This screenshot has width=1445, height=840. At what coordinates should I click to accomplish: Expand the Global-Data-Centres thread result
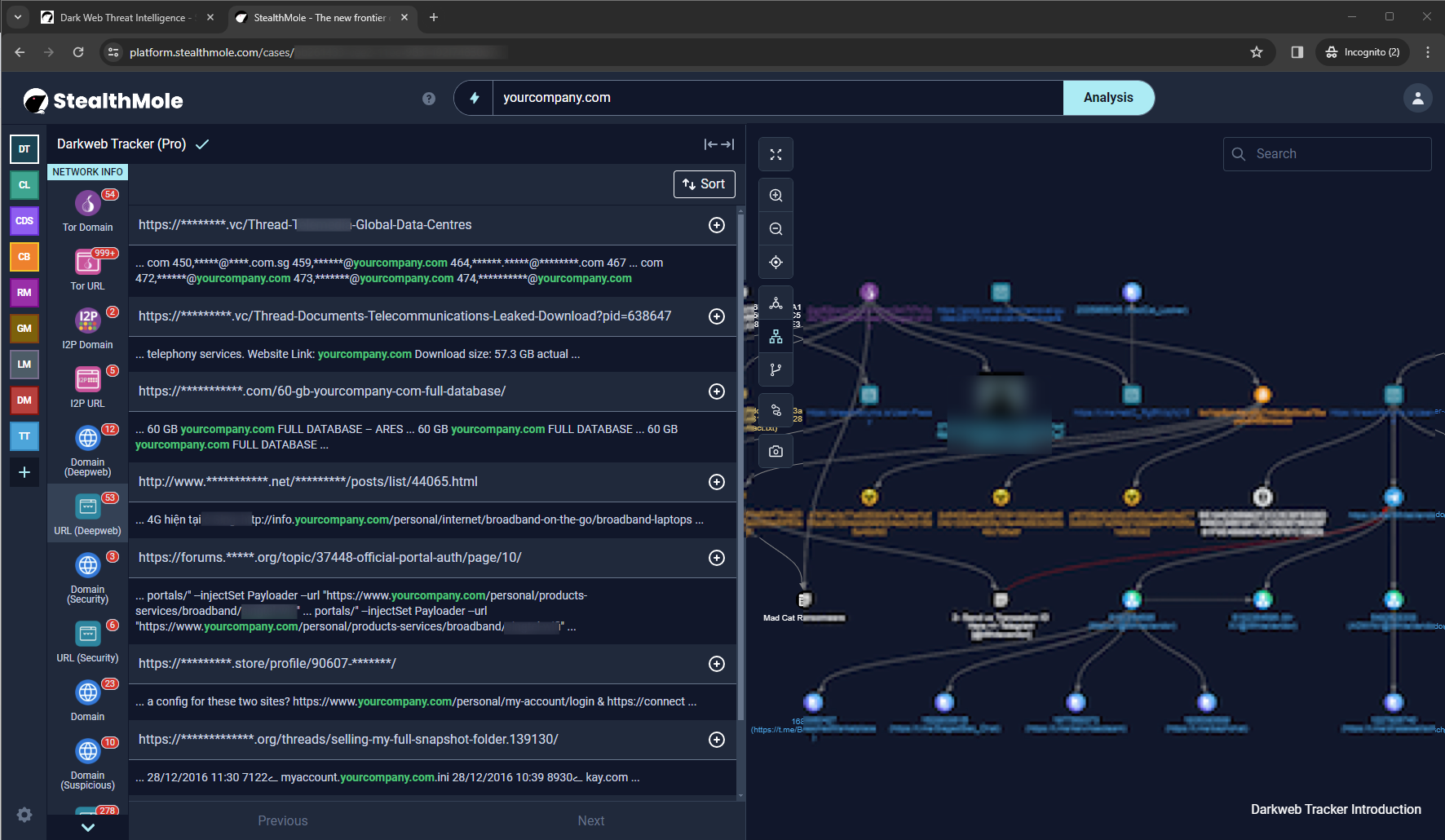pos(717,225)
